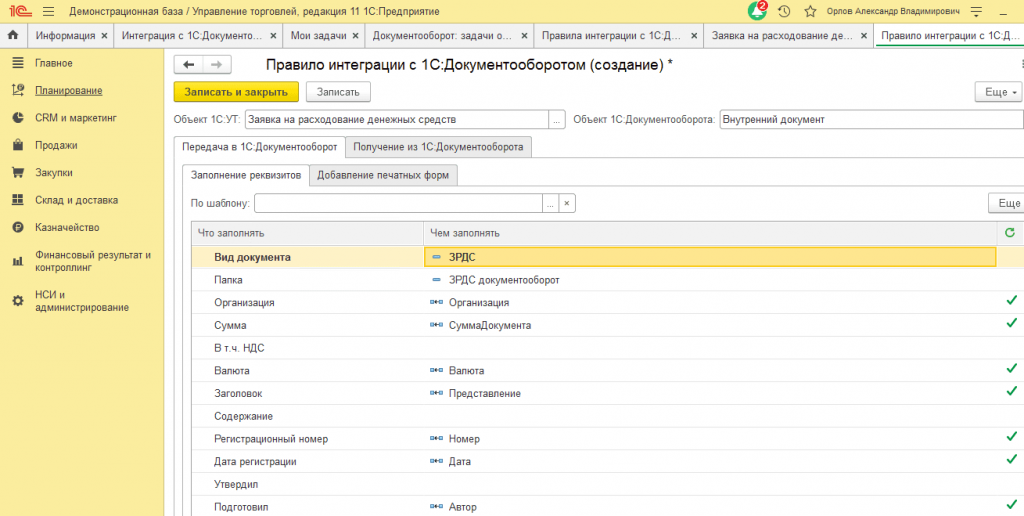Select ЗРДС документооборот value

[504, 280]
